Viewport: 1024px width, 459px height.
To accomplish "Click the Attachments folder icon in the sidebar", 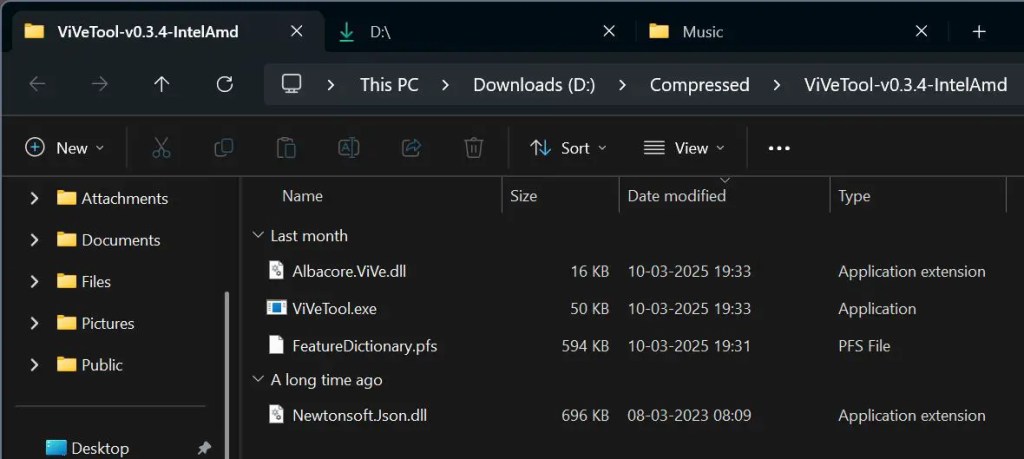I will 67,198.
